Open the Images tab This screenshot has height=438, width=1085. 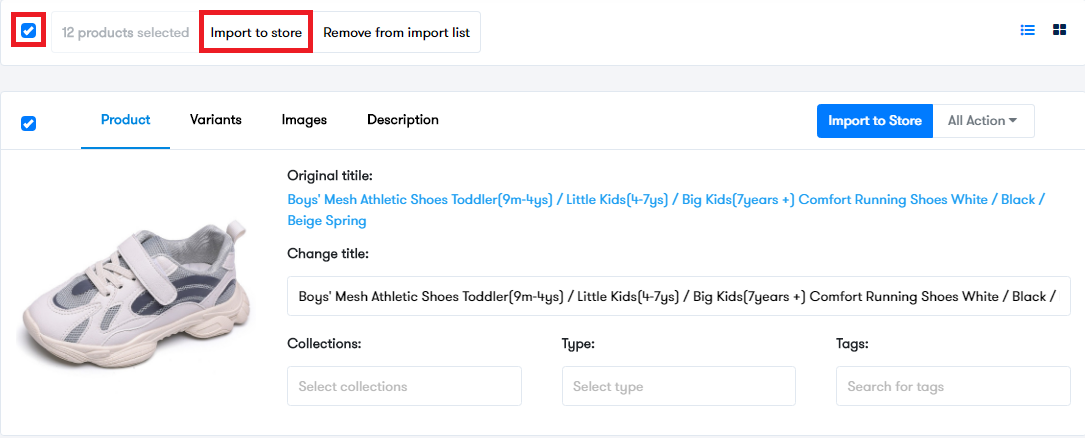click(304, 120)
